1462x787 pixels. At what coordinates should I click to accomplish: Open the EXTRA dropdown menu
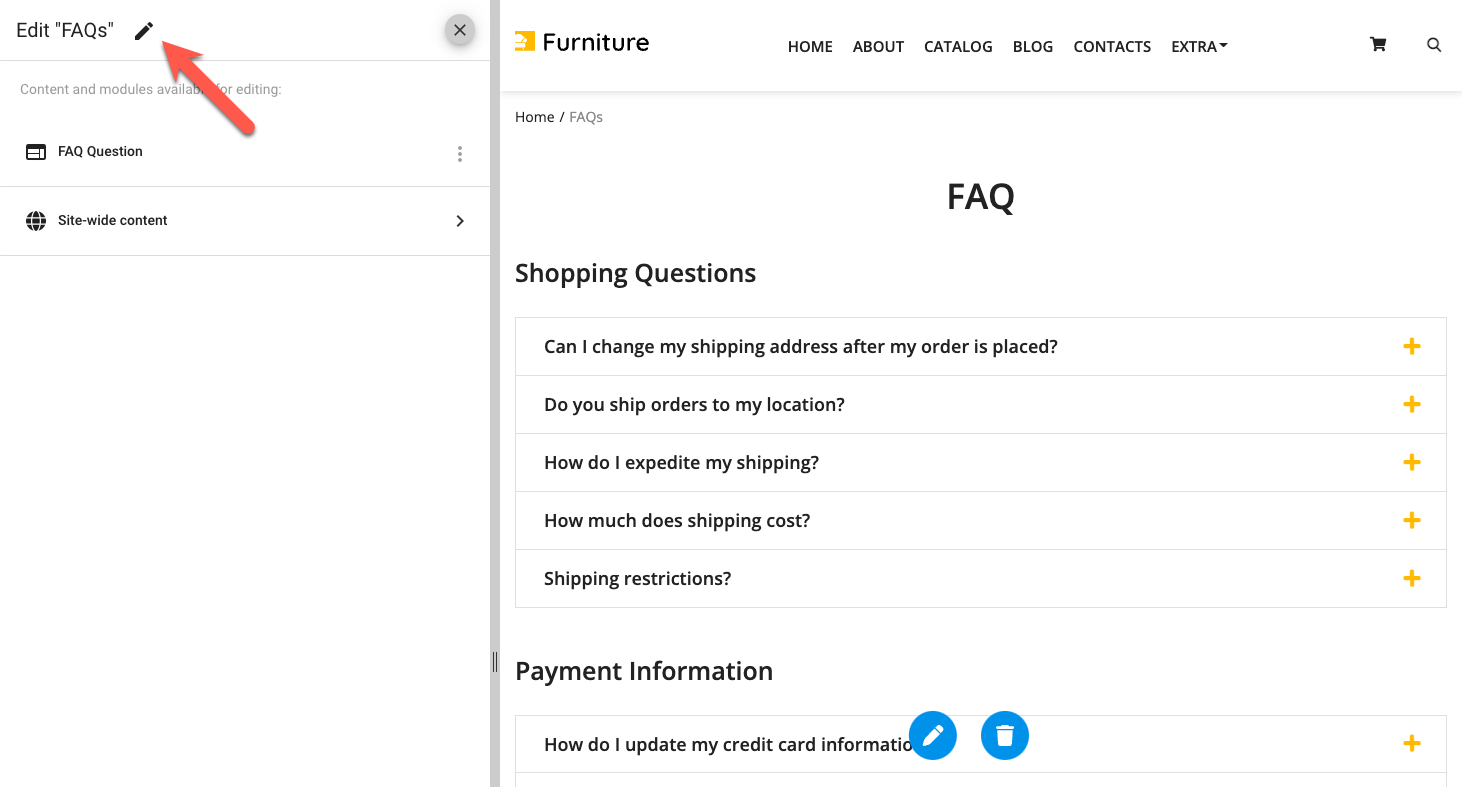pyautogui.click(x=1199, y=47)
